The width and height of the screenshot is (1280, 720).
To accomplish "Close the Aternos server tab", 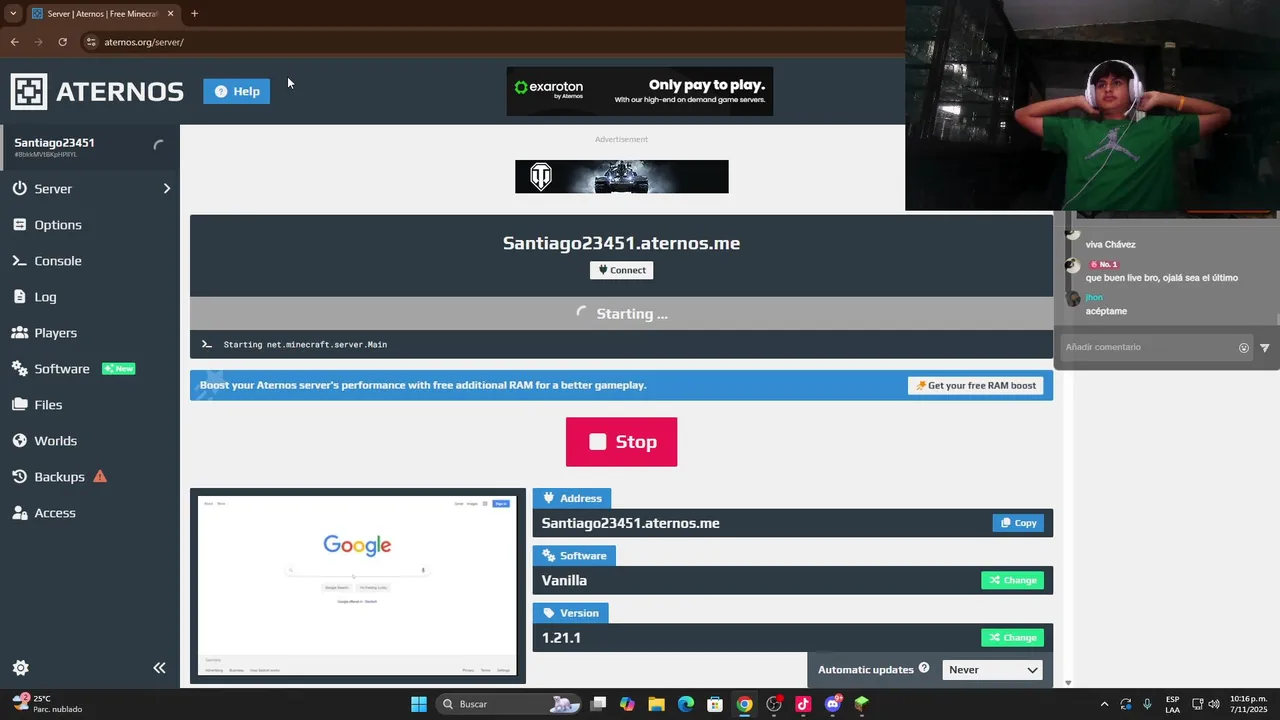I will click(170, 14).
